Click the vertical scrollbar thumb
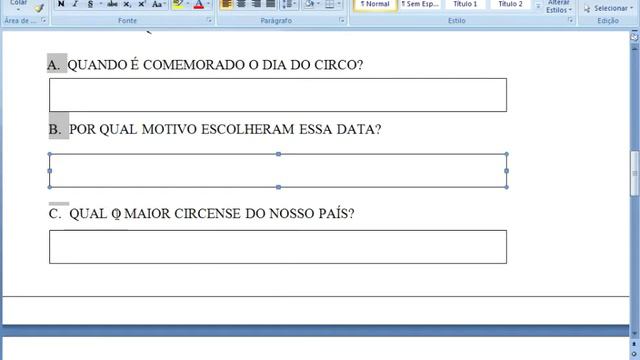640x360 pixels. 635,173
